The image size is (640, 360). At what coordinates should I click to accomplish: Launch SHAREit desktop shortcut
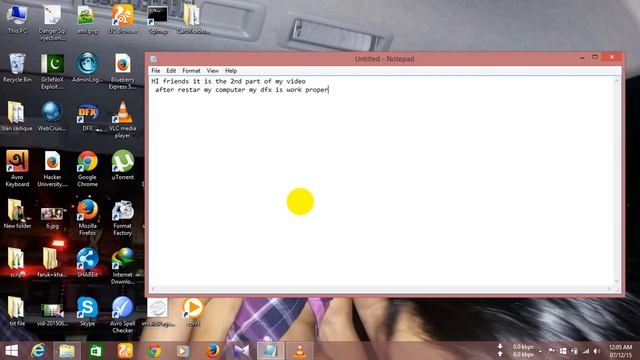[x=87, y=262]
